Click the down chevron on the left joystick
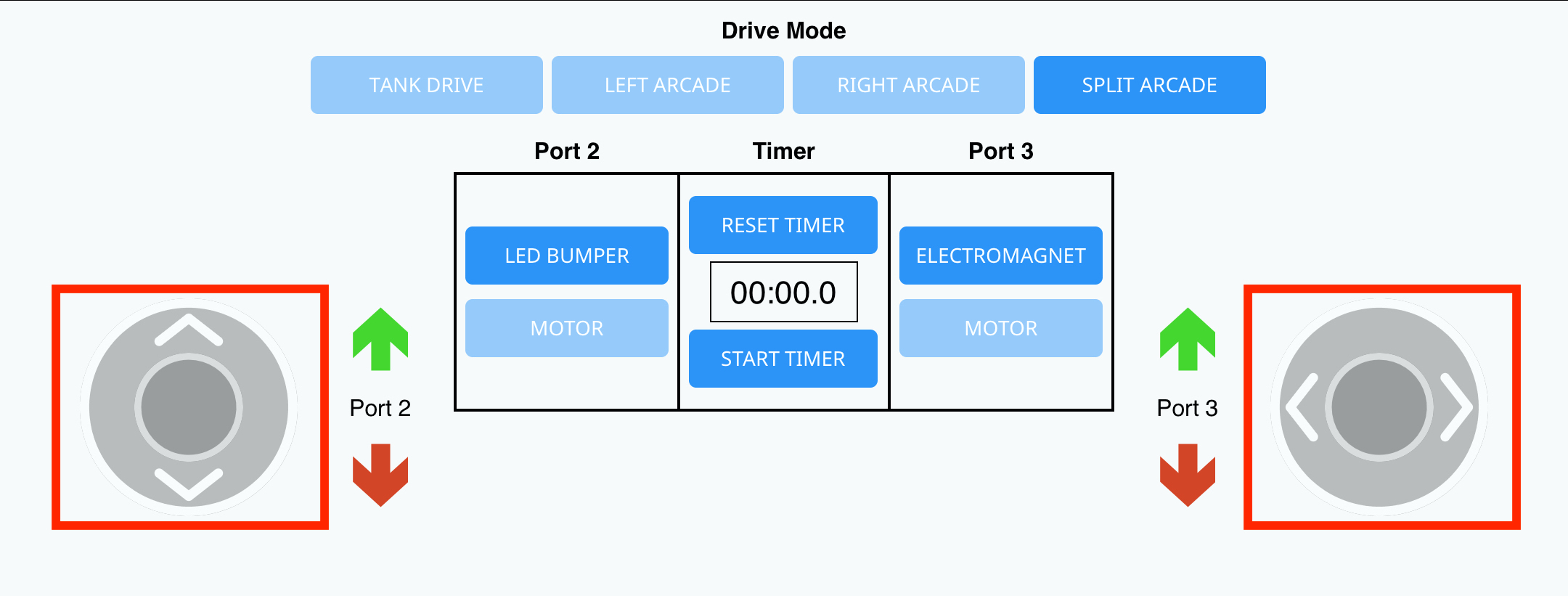The width and height of the screenshot is (1568, 596). (189, 481)
